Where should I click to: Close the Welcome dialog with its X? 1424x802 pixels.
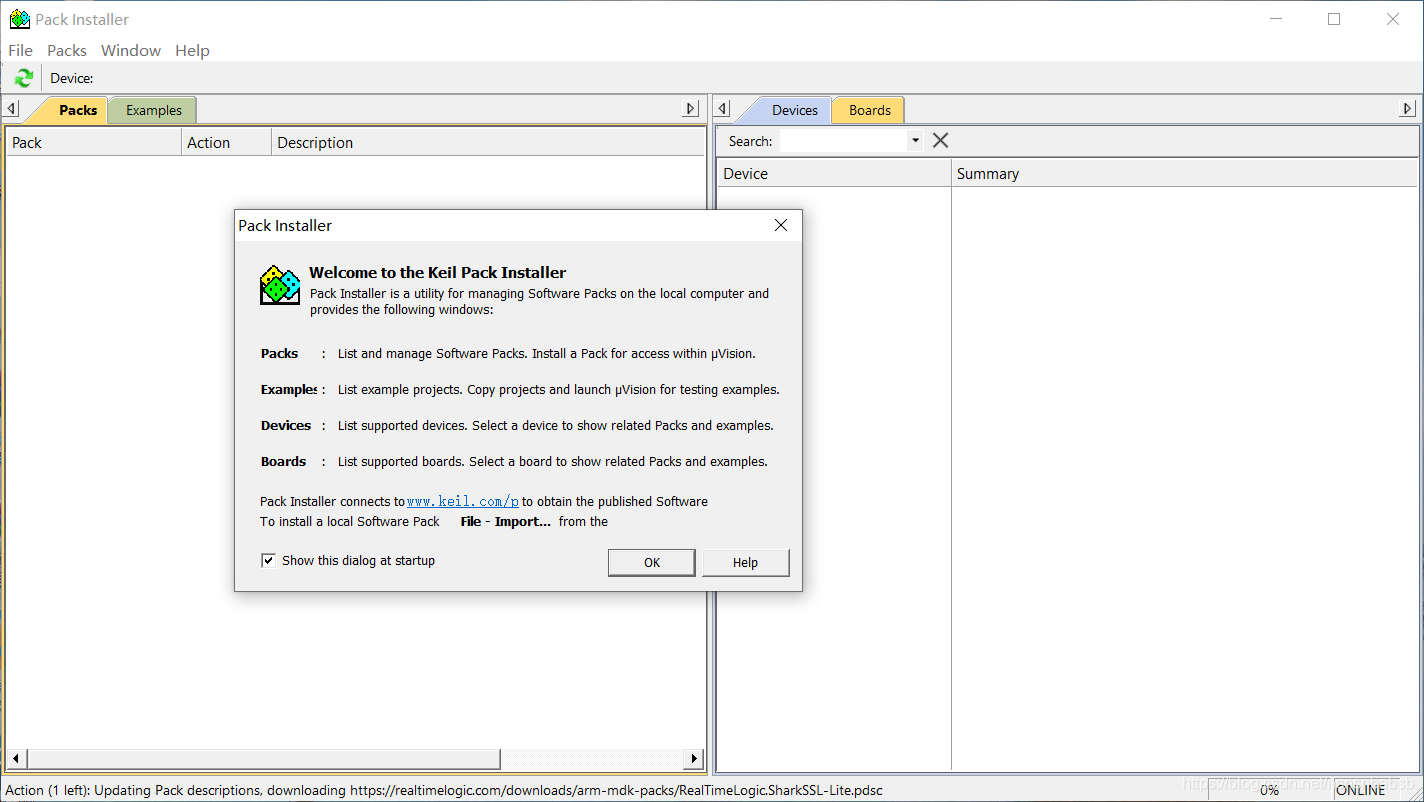781,225
